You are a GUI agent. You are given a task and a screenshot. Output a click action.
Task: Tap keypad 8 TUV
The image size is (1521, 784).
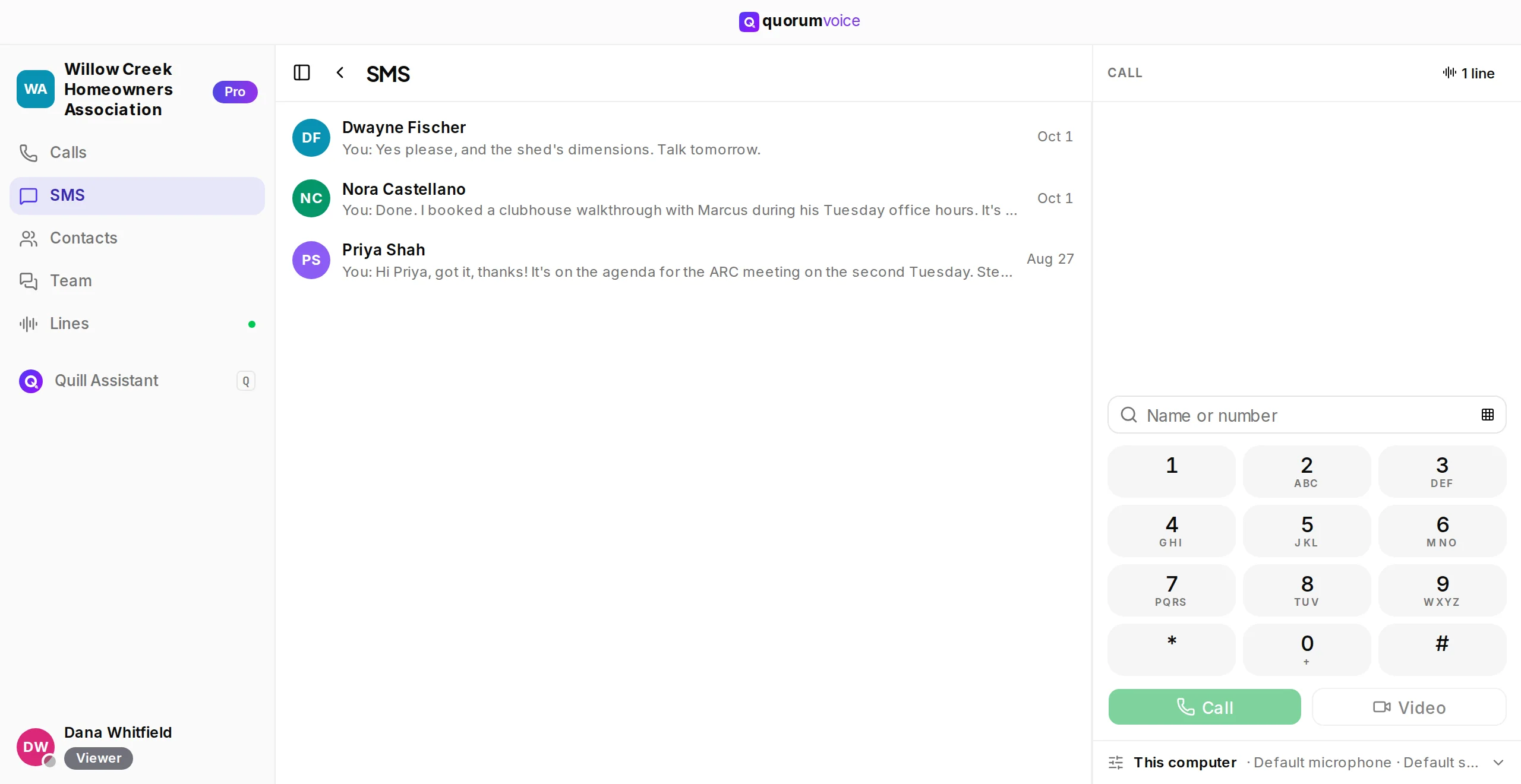1307,590
